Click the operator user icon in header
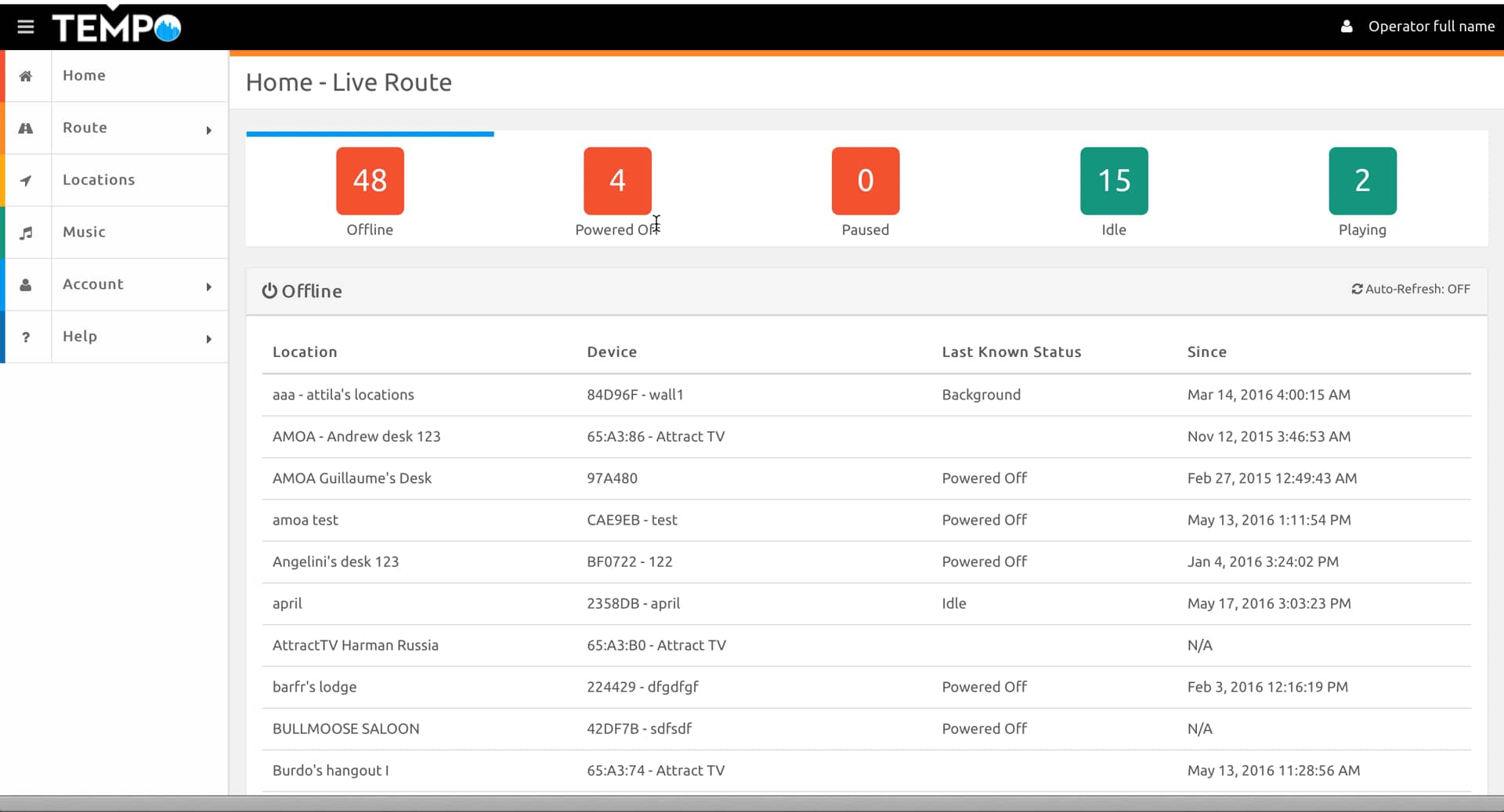 click(1347, 27)
